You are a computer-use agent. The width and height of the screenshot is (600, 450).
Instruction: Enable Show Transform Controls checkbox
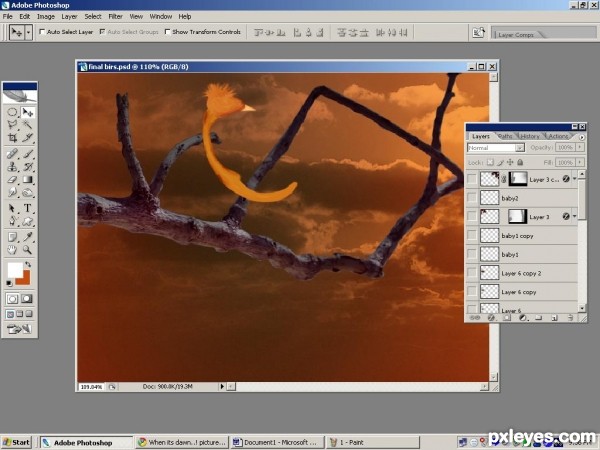coord(167,32)
